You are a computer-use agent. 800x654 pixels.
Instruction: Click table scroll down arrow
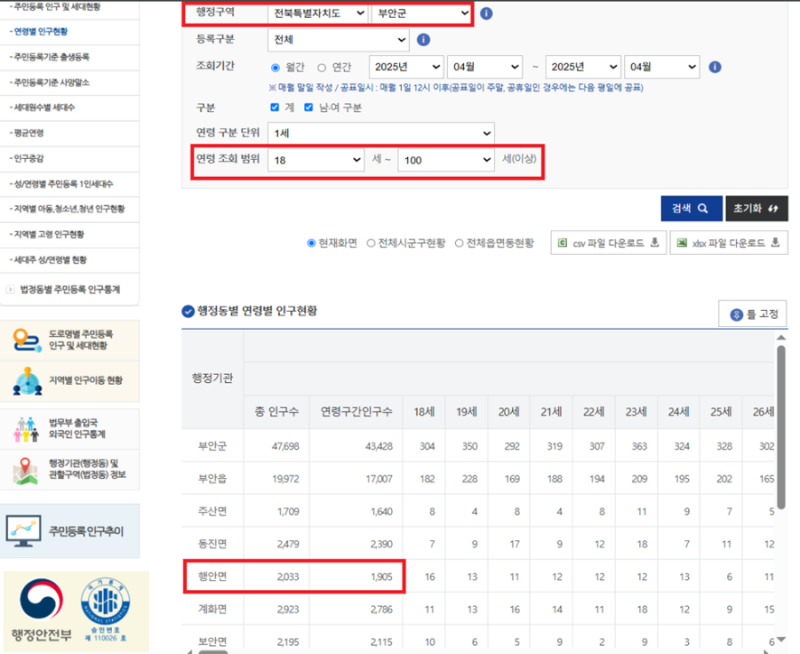pyautogui.click(x=781, y=639)
